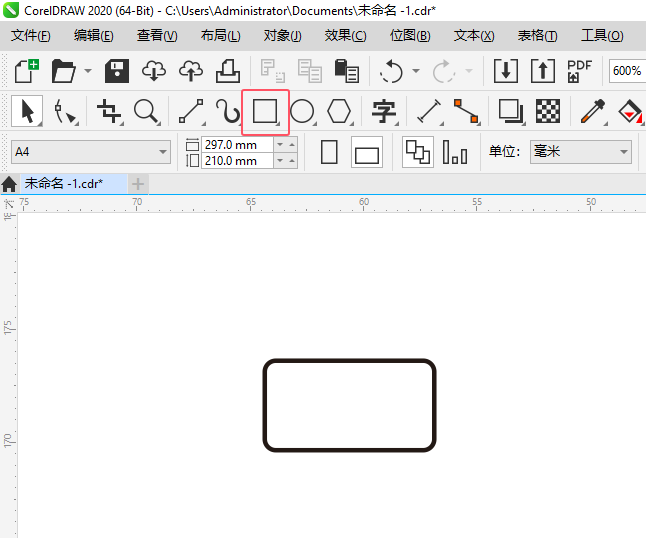
Task: Select the Polygon tool
Action: pos(339,111)
